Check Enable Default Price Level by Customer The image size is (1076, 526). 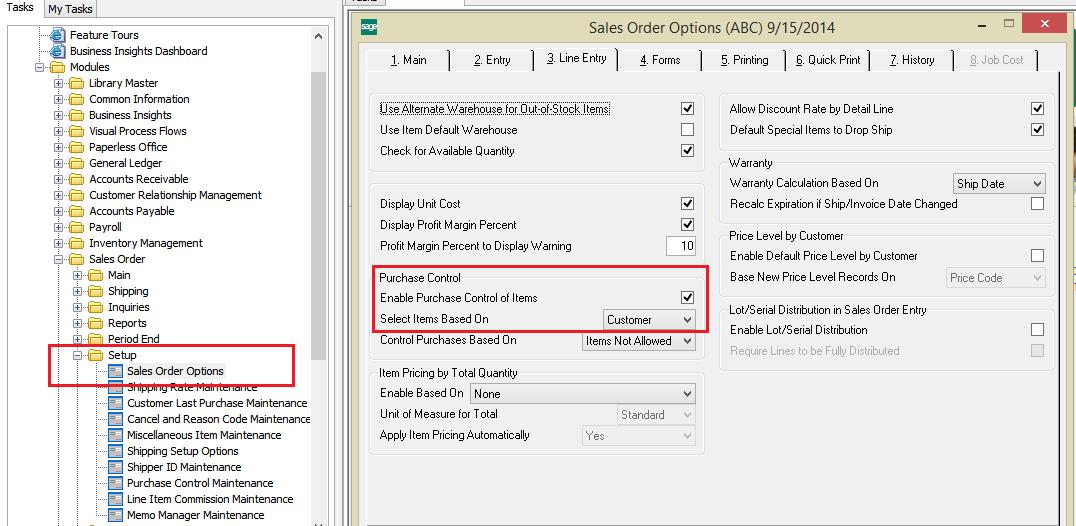click(1037, 256)
